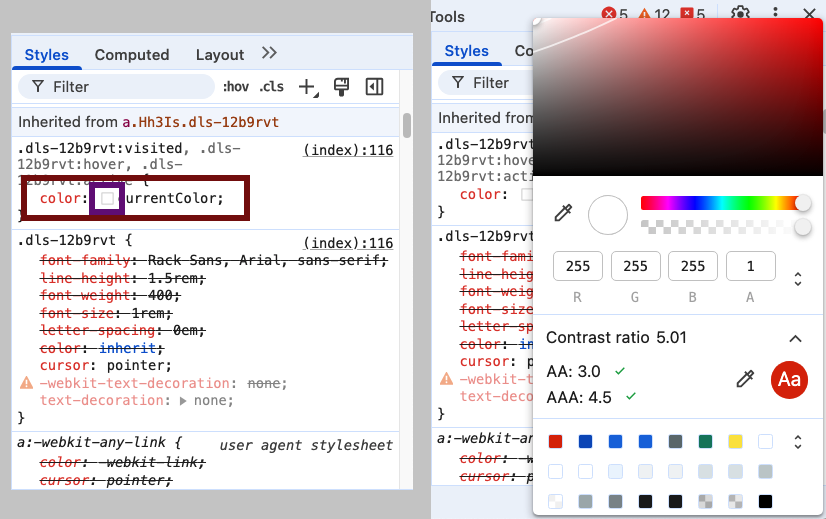Focus the Filter field in right panel
826x519 pixels.
(x=486, y=83)
